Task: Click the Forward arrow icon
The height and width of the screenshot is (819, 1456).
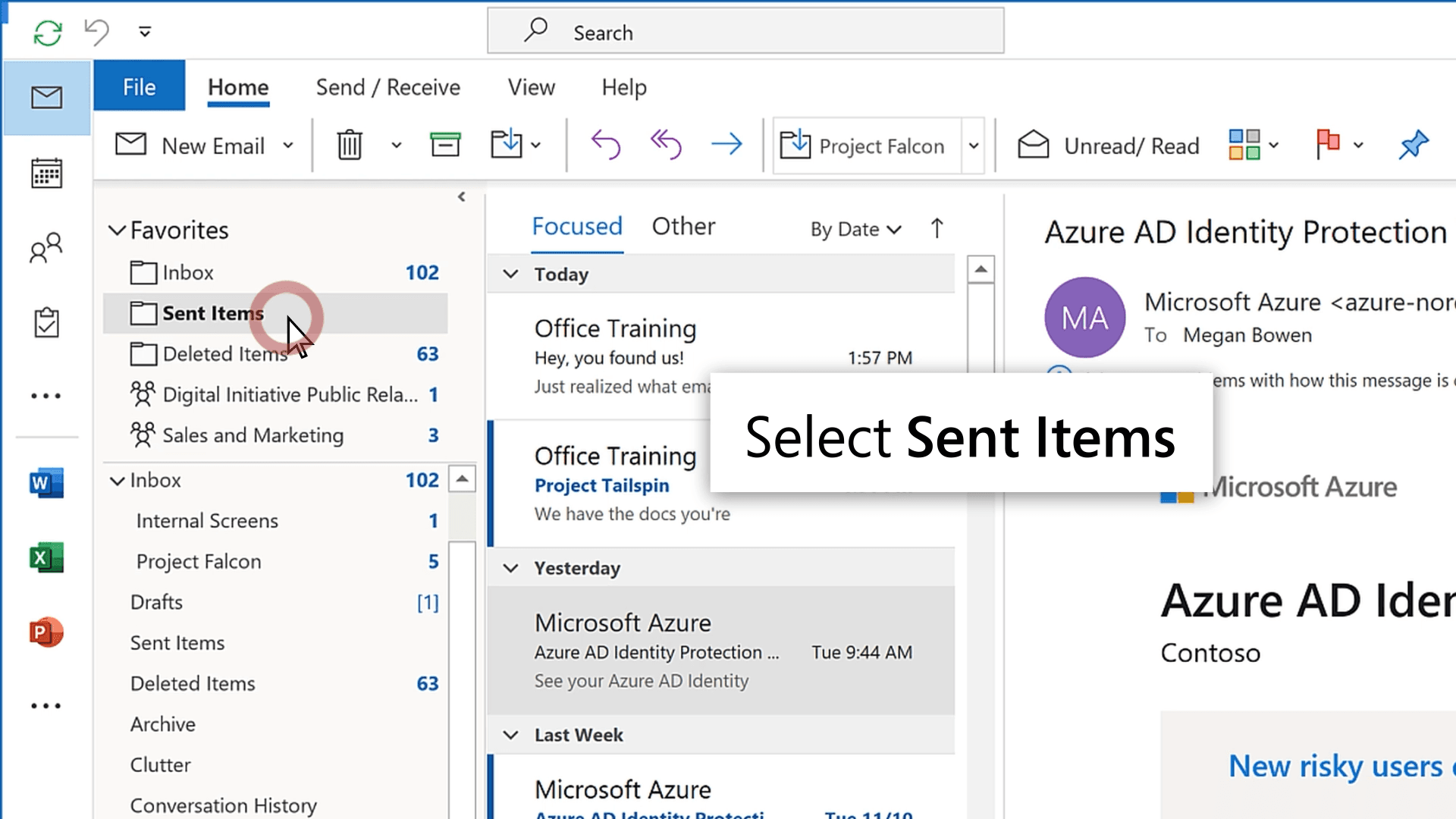Action: pyautogui.click(x=726, y=144)
